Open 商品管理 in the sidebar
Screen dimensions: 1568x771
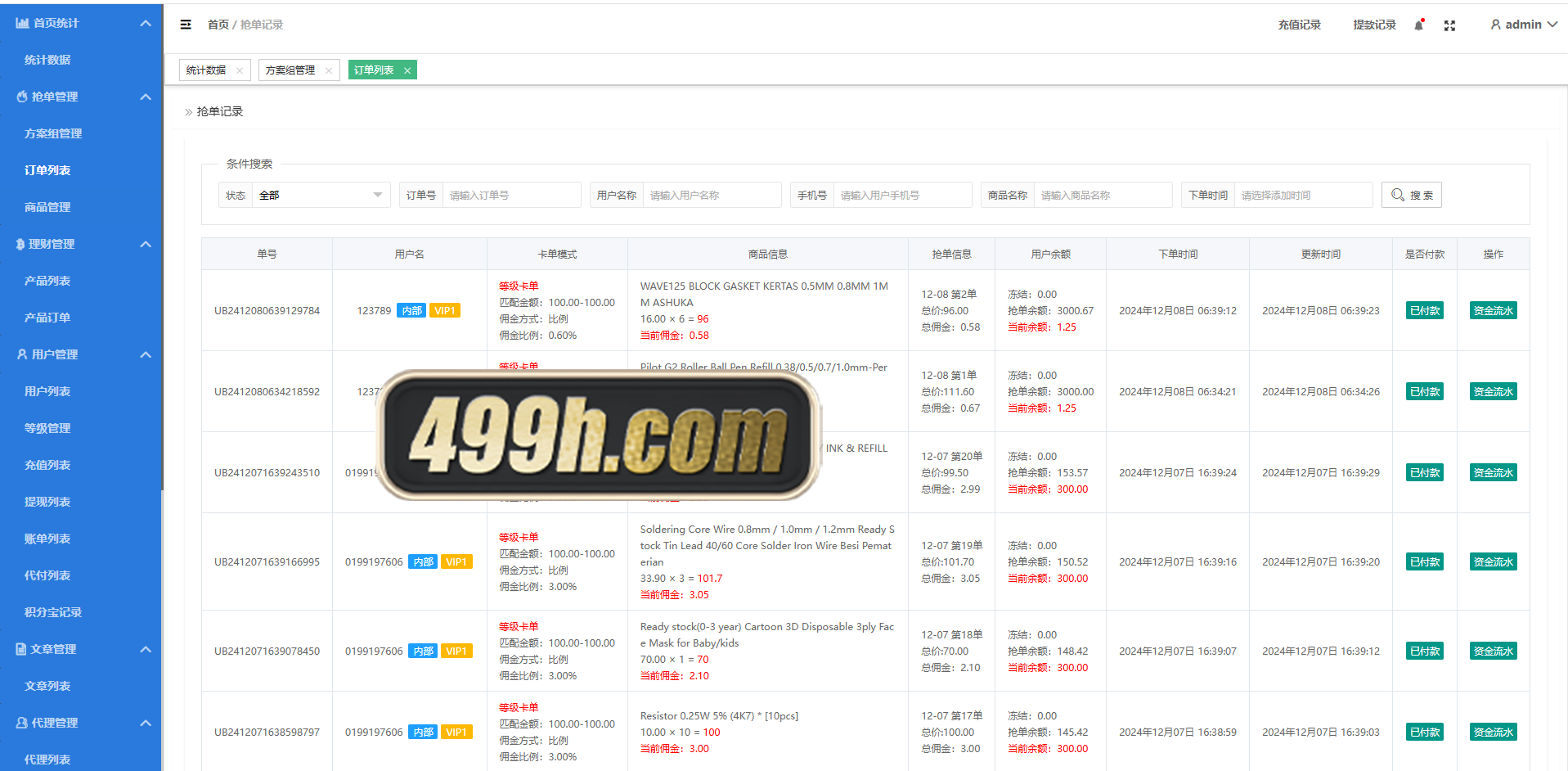47,207
